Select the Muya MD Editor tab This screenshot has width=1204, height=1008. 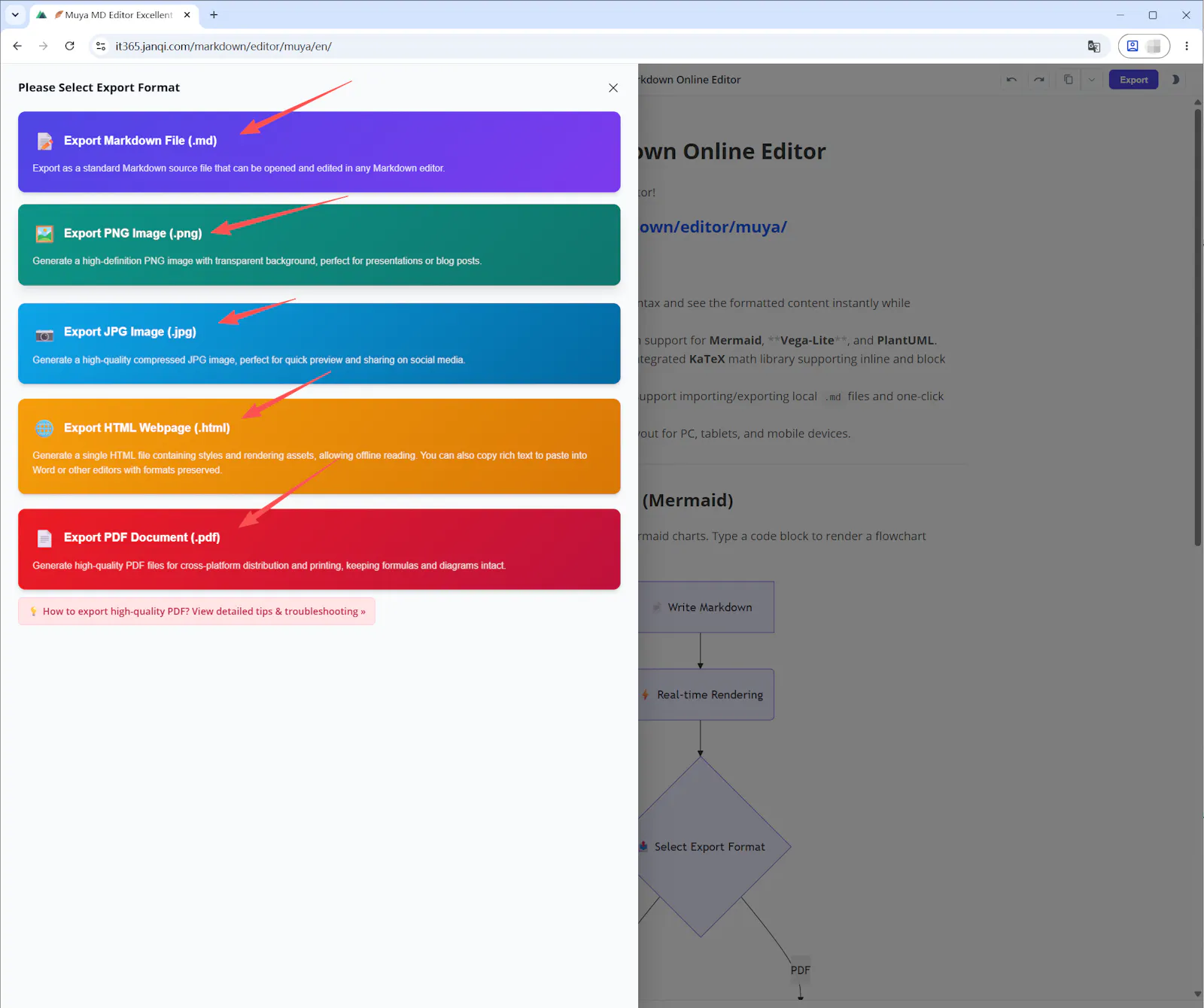pyautogui.click(x=114, y=15)
